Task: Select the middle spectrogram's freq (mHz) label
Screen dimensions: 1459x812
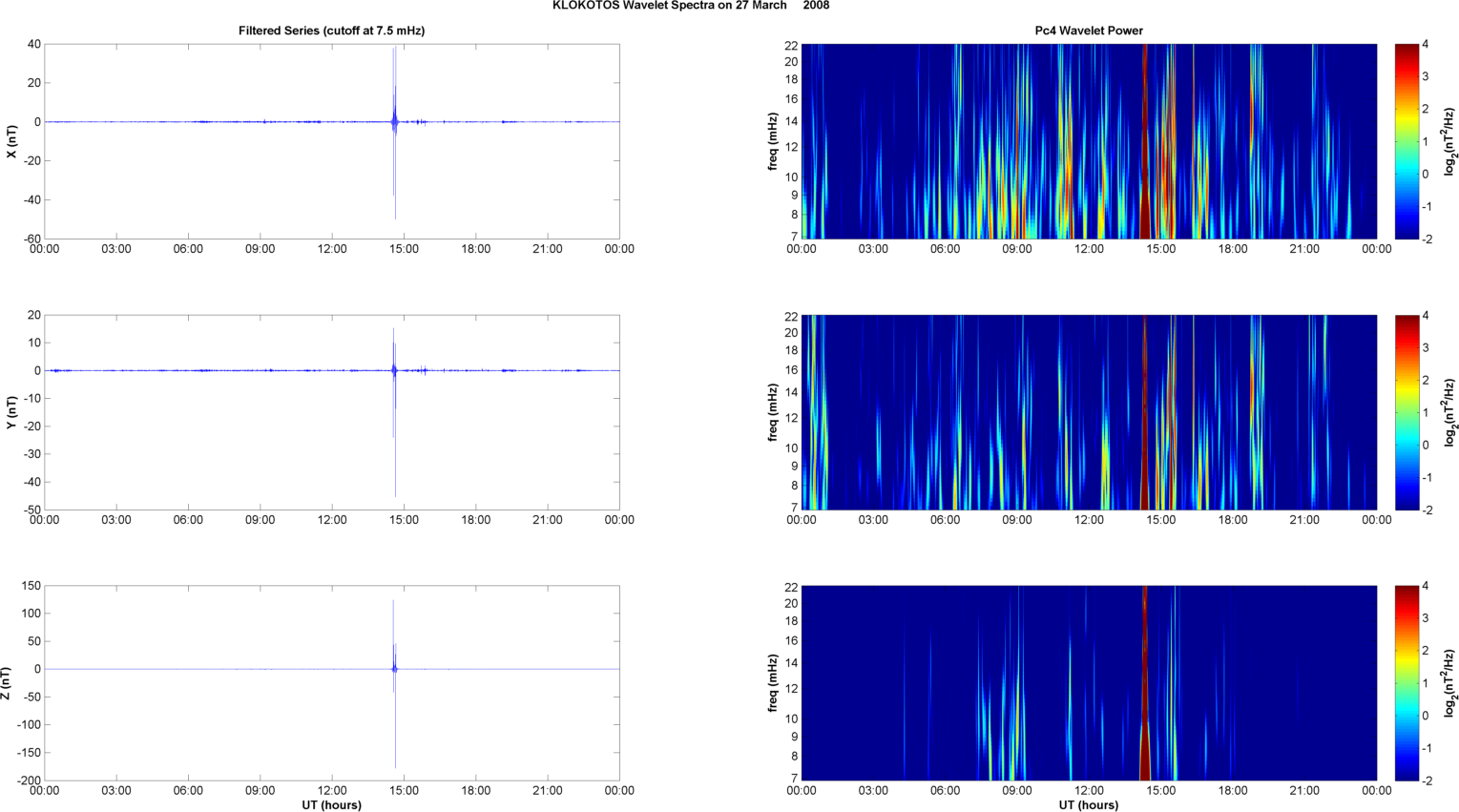Action: [772, 412]
